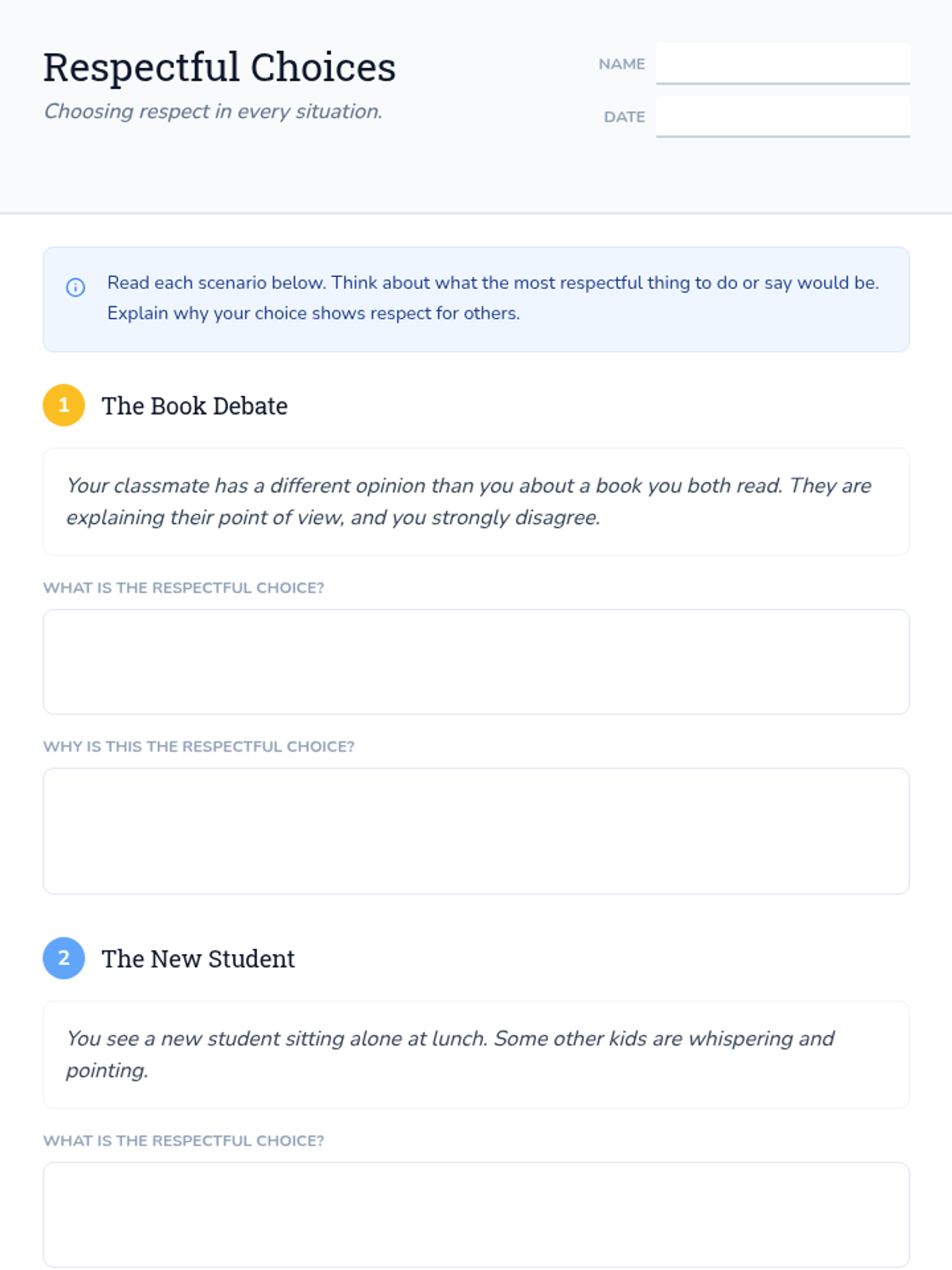Screen dimensions: 952x1270
Task: Click The Book Debate heading
Action: (x=194, y=406)
